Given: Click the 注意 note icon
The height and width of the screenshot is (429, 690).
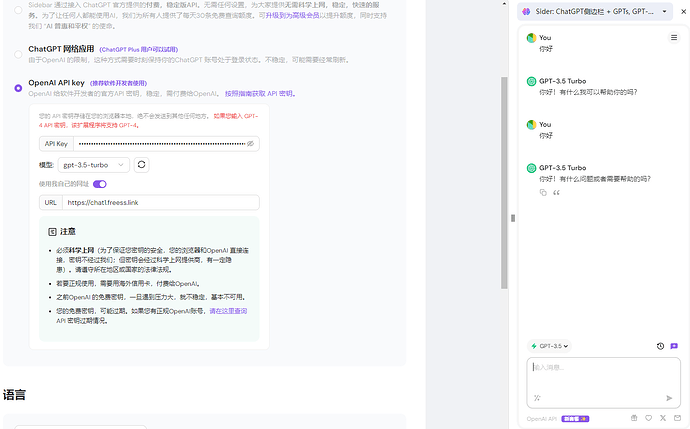Looking at the screenshot, I should [x=52, y=232].
